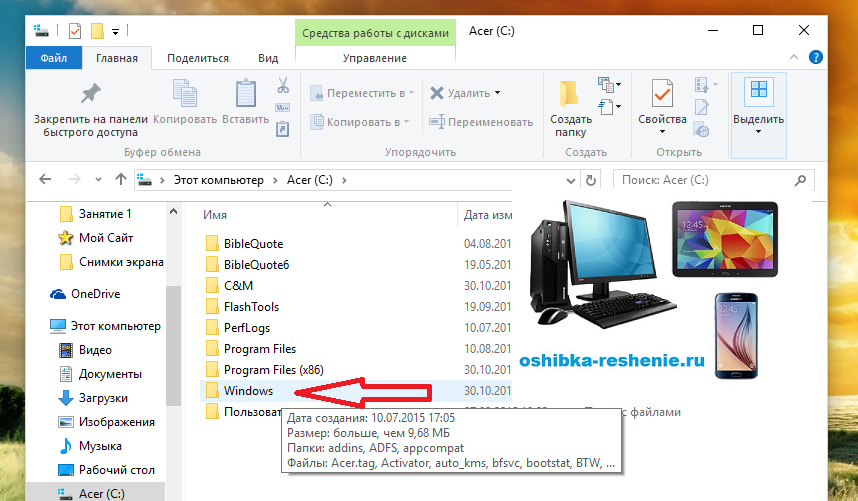
Task: Click the New folder icon in the title bar
Action: tap(97, 31)
